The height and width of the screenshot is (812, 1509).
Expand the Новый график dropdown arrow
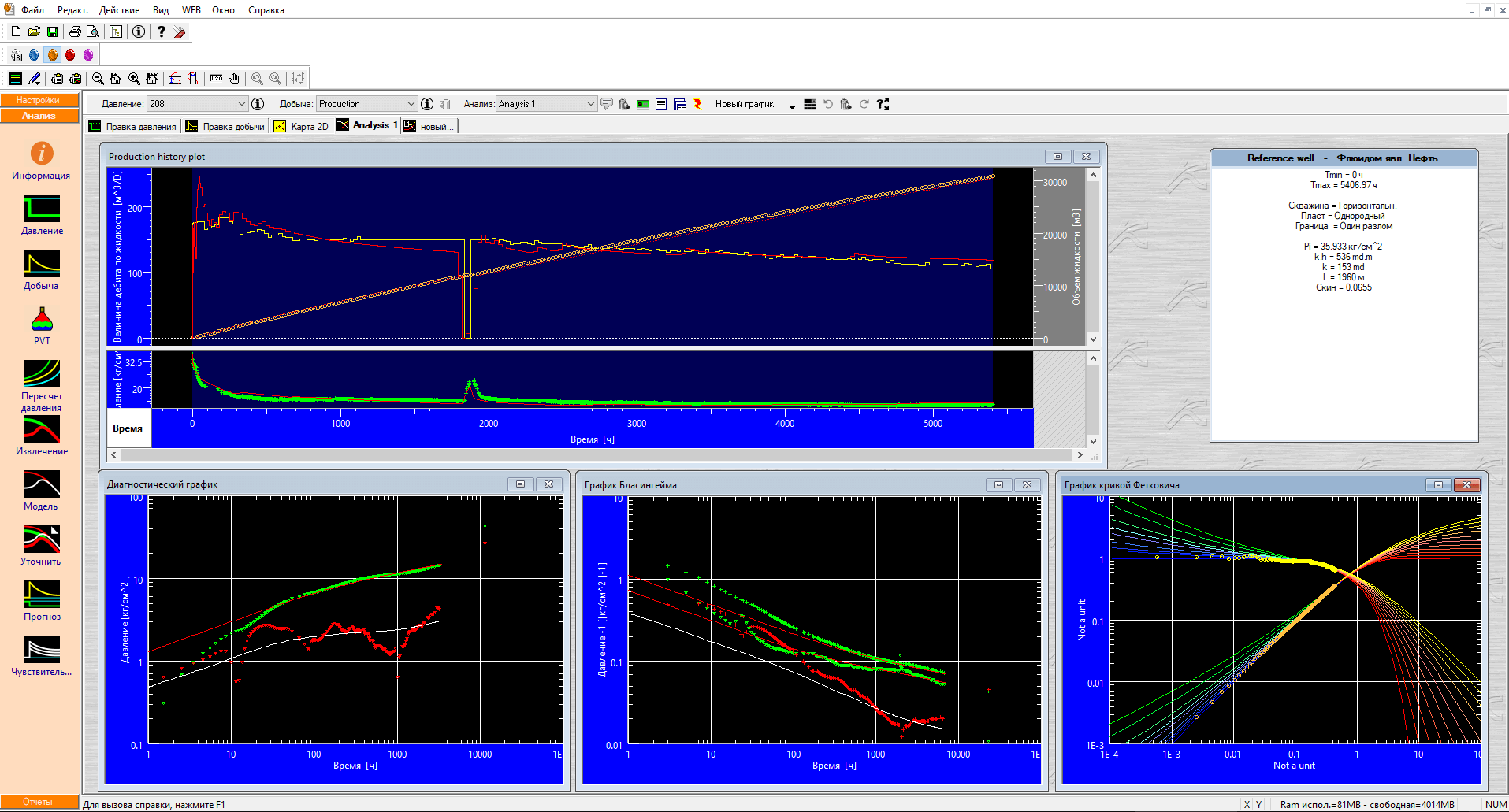coord(791,106)
